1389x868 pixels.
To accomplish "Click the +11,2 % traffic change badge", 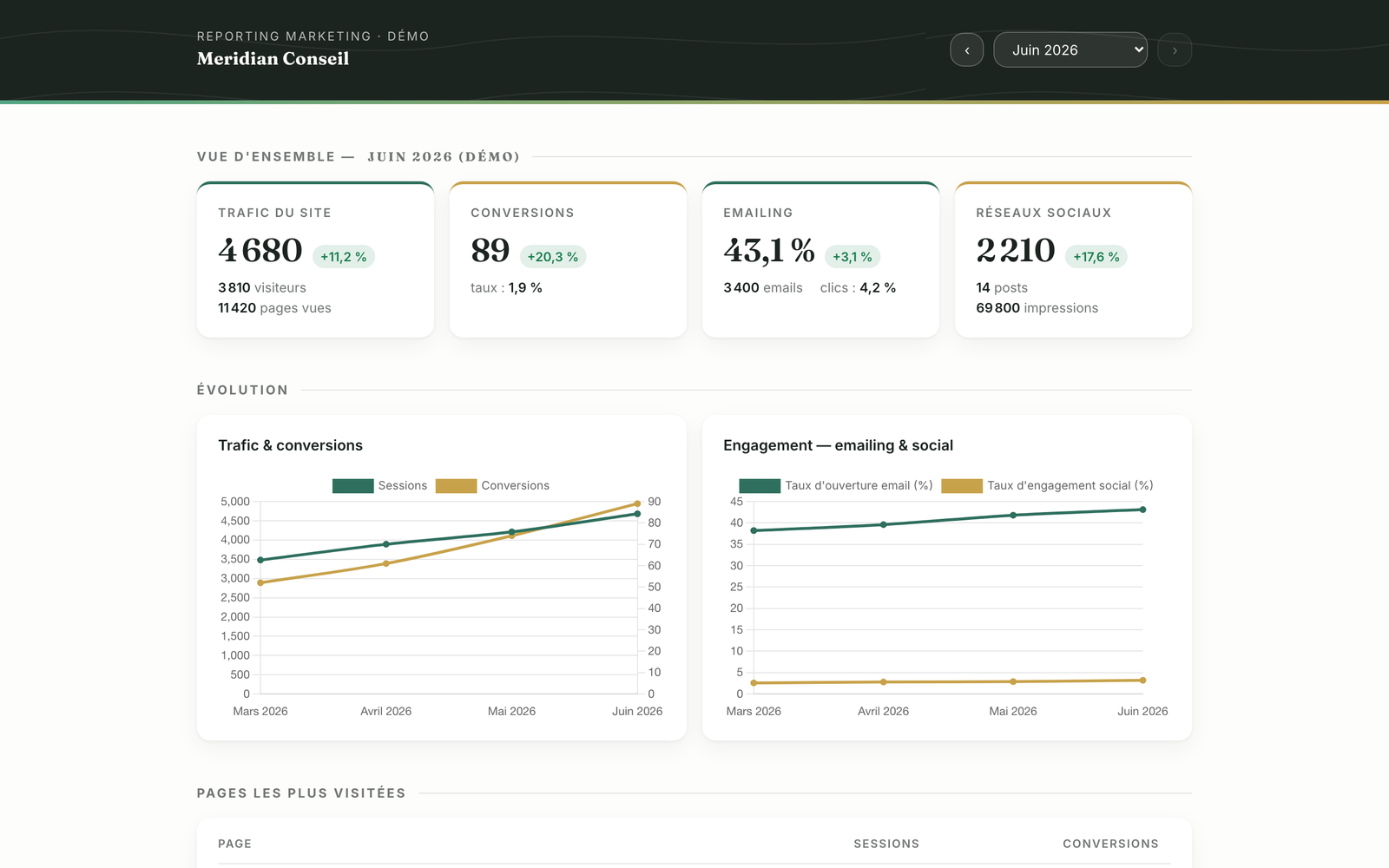I will [344, 257].
